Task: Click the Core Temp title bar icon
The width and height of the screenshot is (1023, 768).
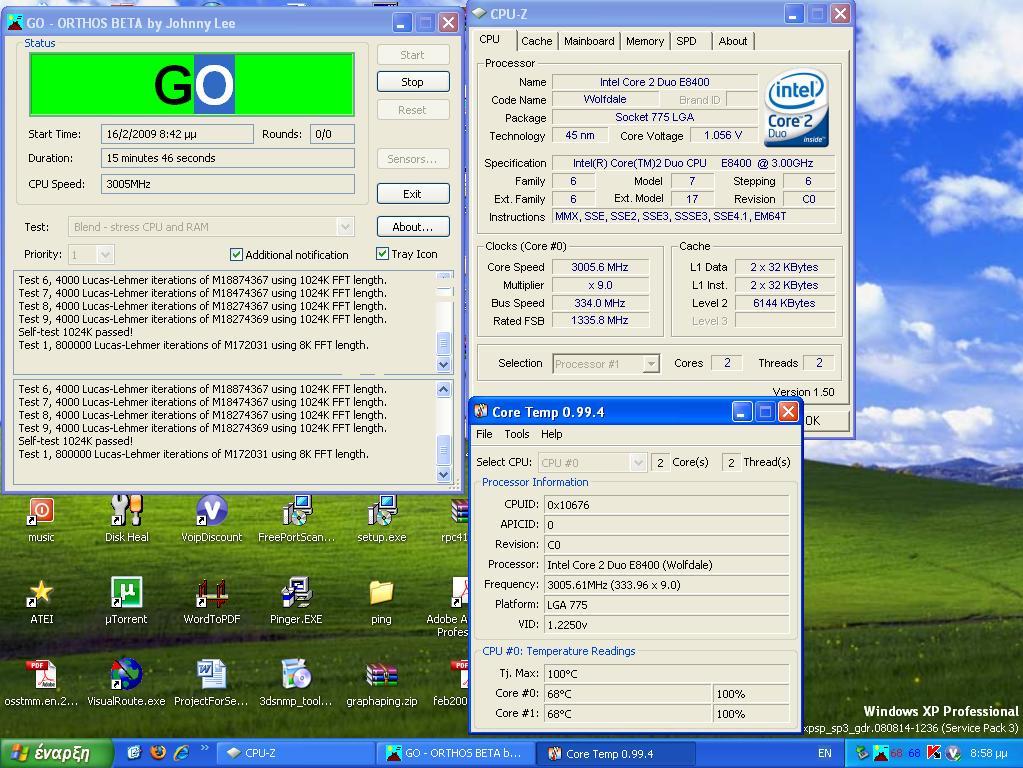Action: coord(481,412)
